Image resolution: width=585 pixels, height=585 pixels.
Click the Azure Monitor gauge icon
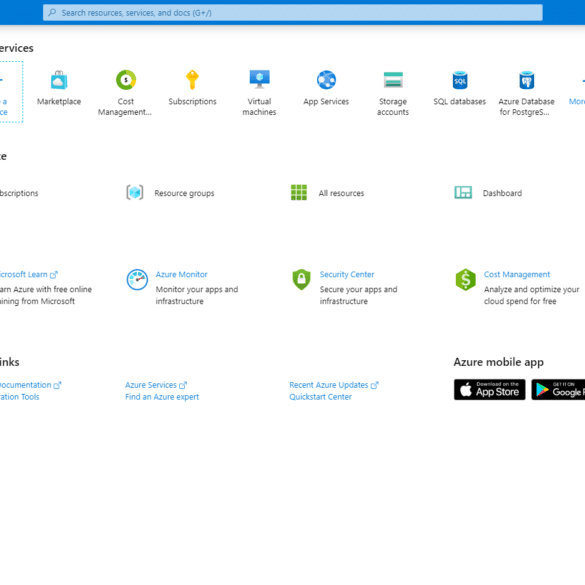click(137, 279)
